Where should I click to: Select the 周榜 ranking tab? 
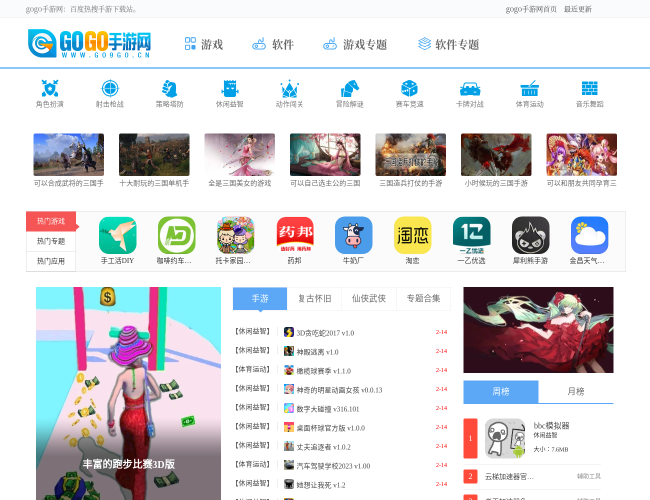[501, 391]
